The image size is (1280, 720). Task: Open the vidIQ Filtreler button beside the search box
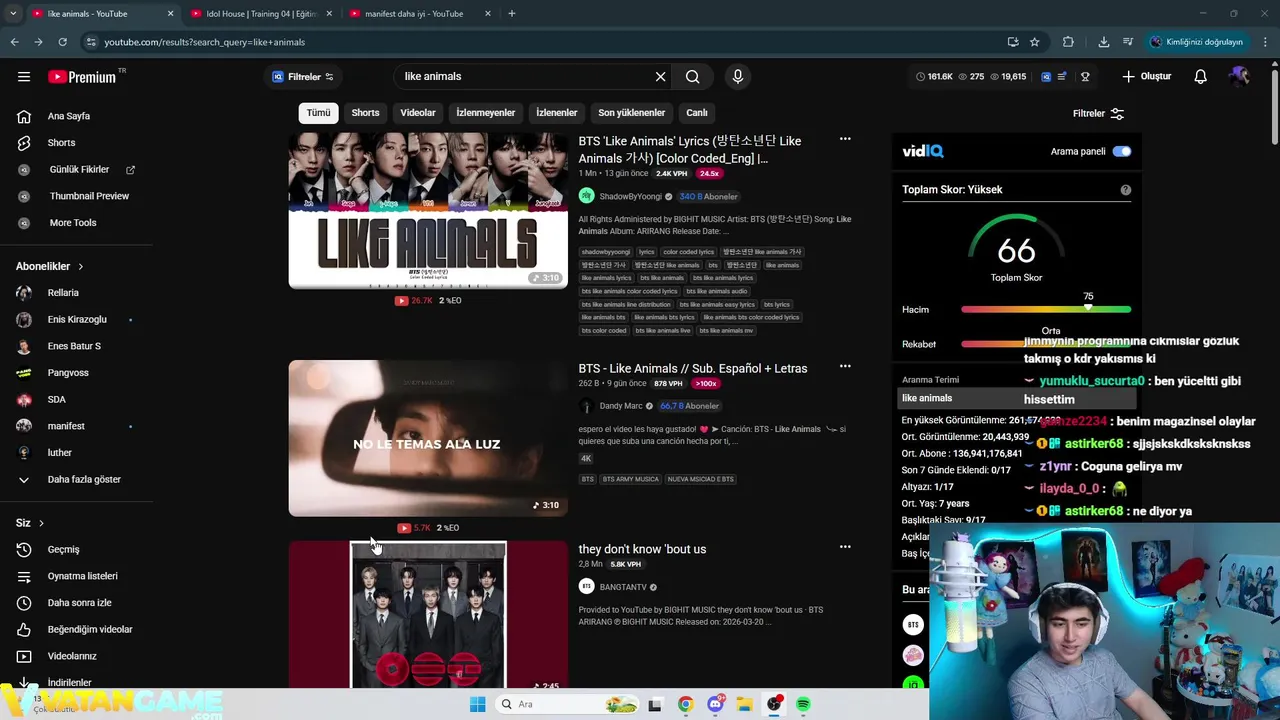(x=303, y=77)
